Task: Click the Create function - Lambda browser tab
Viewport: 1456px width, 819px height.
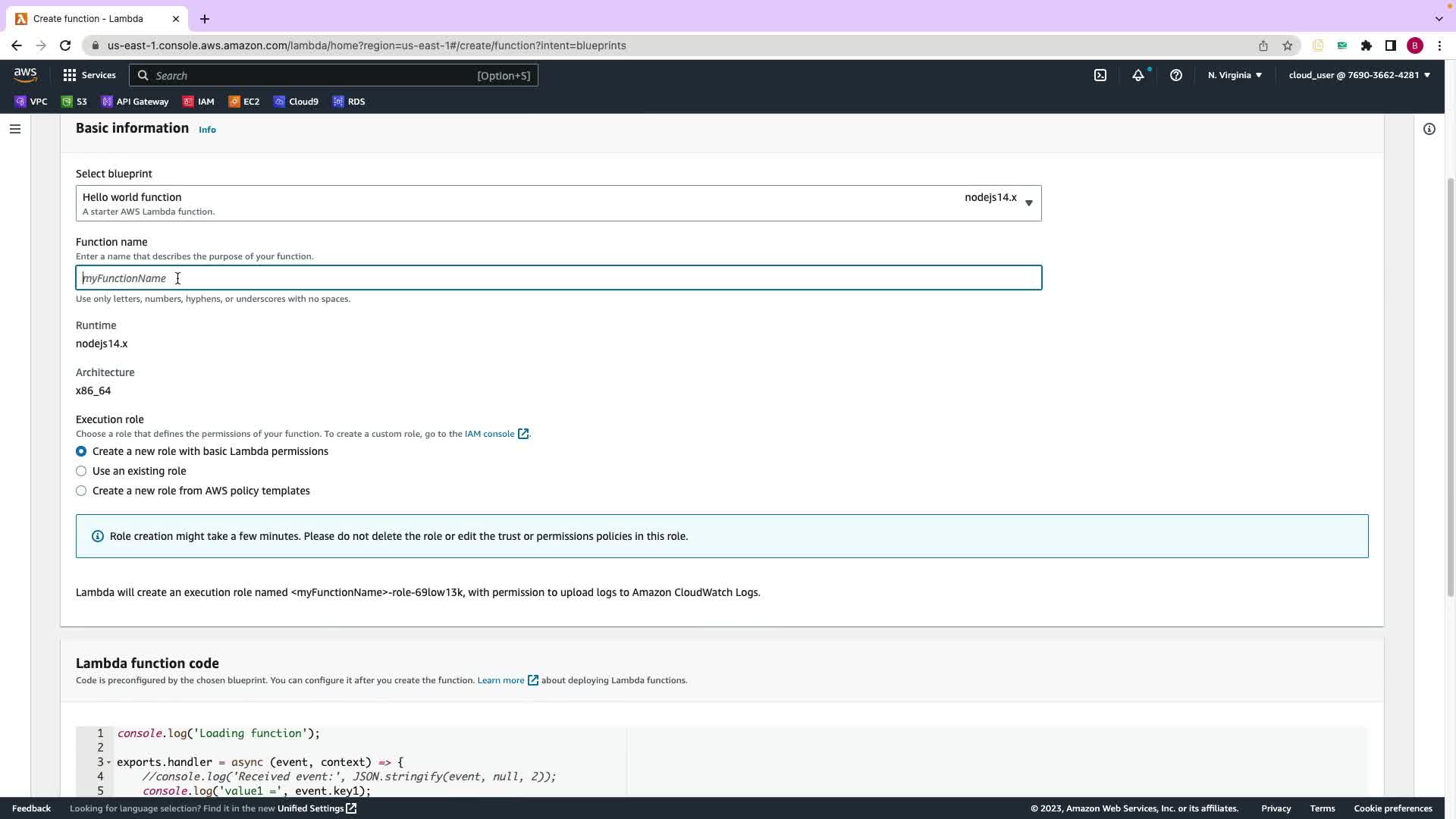Action: [x=88, y=18]
